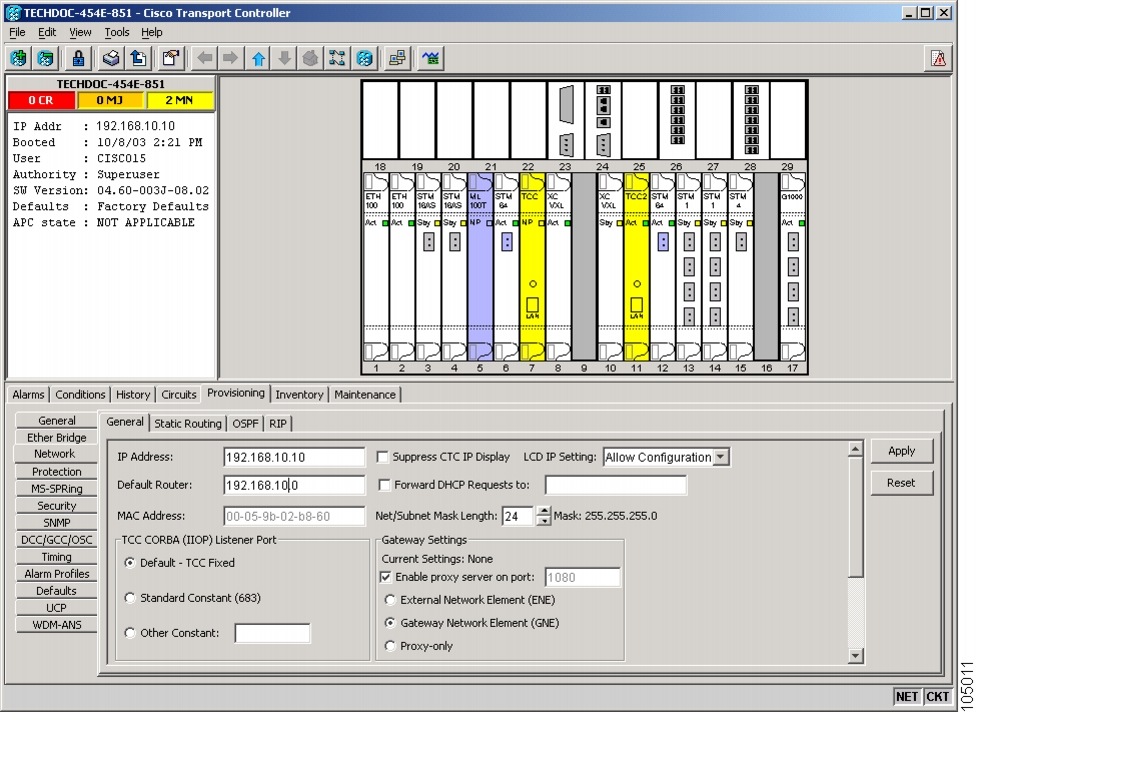Click the grayed back arrow icon
The image size is (1146, 764).
[205, 58]
